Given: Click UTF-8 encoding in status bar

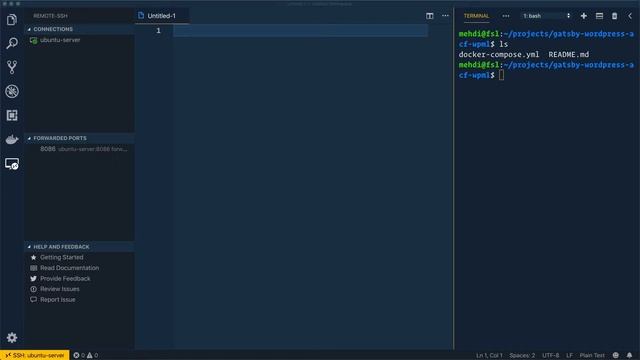Looking at the screenshot, I should pyautogui.click(x=550, y=355).
